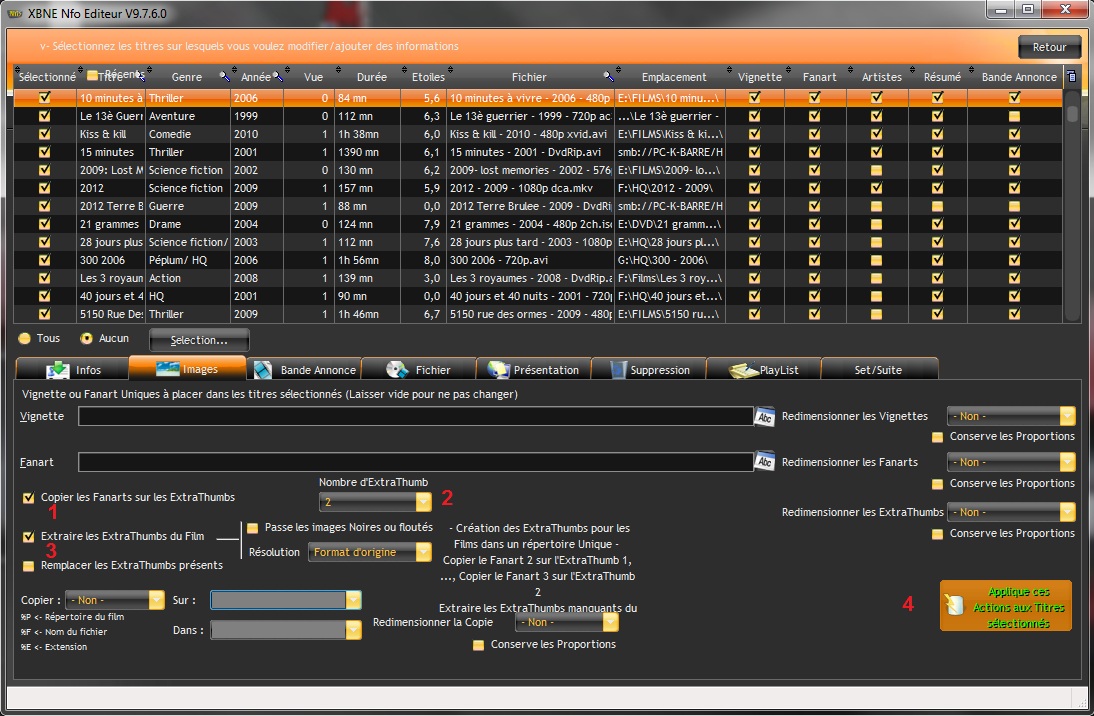Open the Redimensionner les Vignettes dropdown
This screenshot has height=716, width=1094.
click(x=1067, y=416)
